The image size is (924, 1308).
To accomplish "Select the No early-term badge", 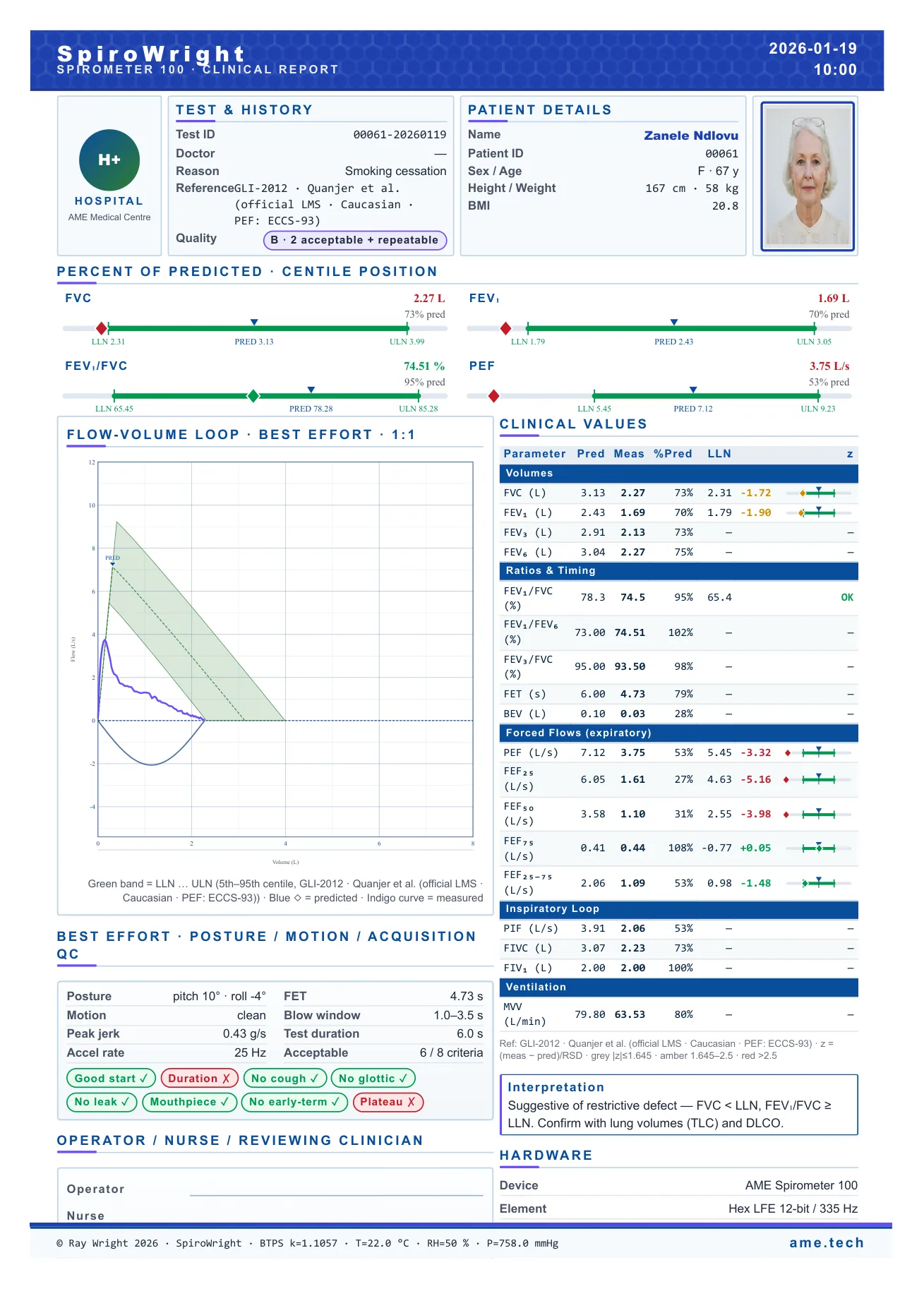I will 294,1102.
